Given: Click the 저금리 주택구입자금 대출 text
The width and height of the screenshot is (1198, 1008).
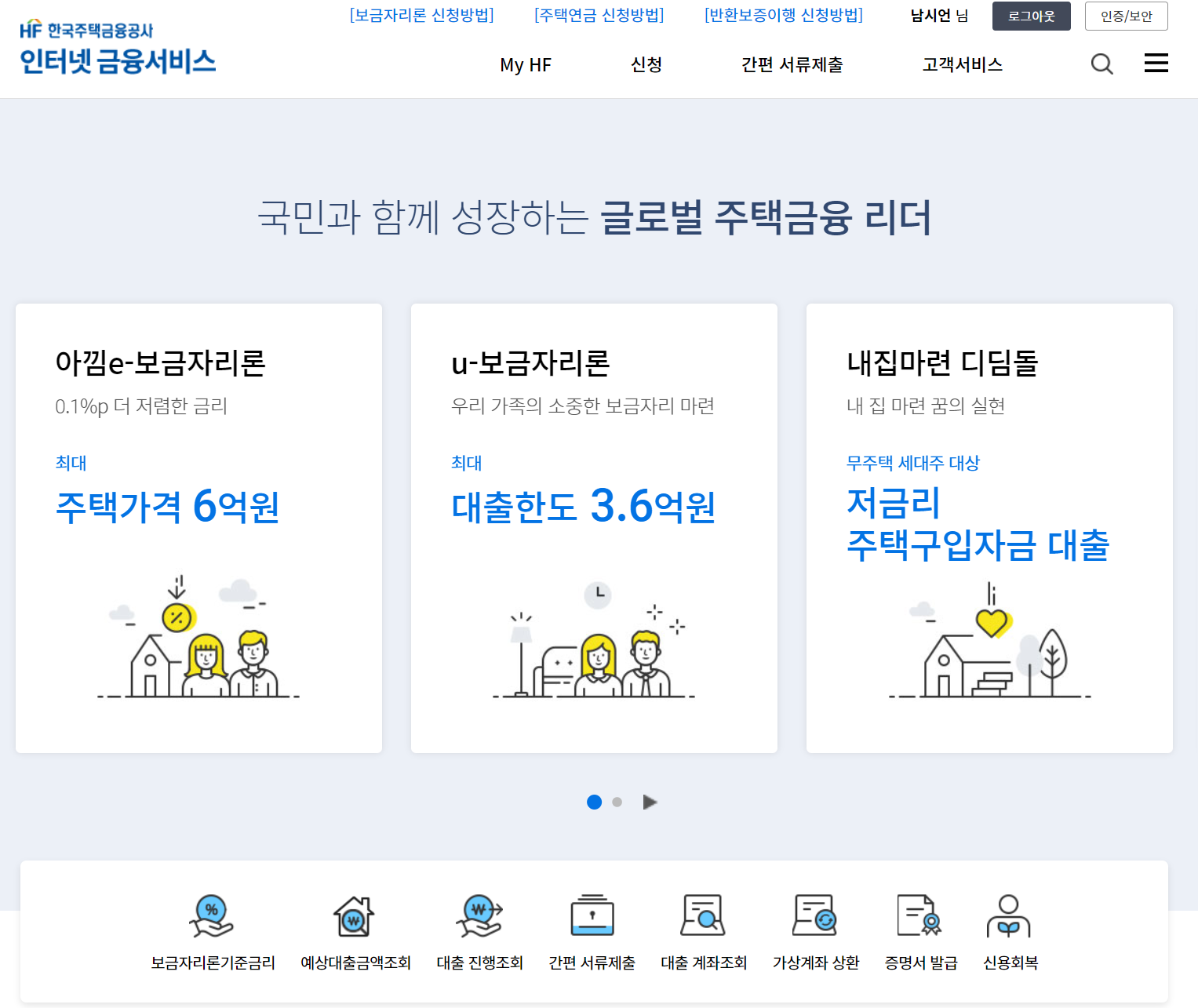Looking at the screenshot, I should (978, 524).
